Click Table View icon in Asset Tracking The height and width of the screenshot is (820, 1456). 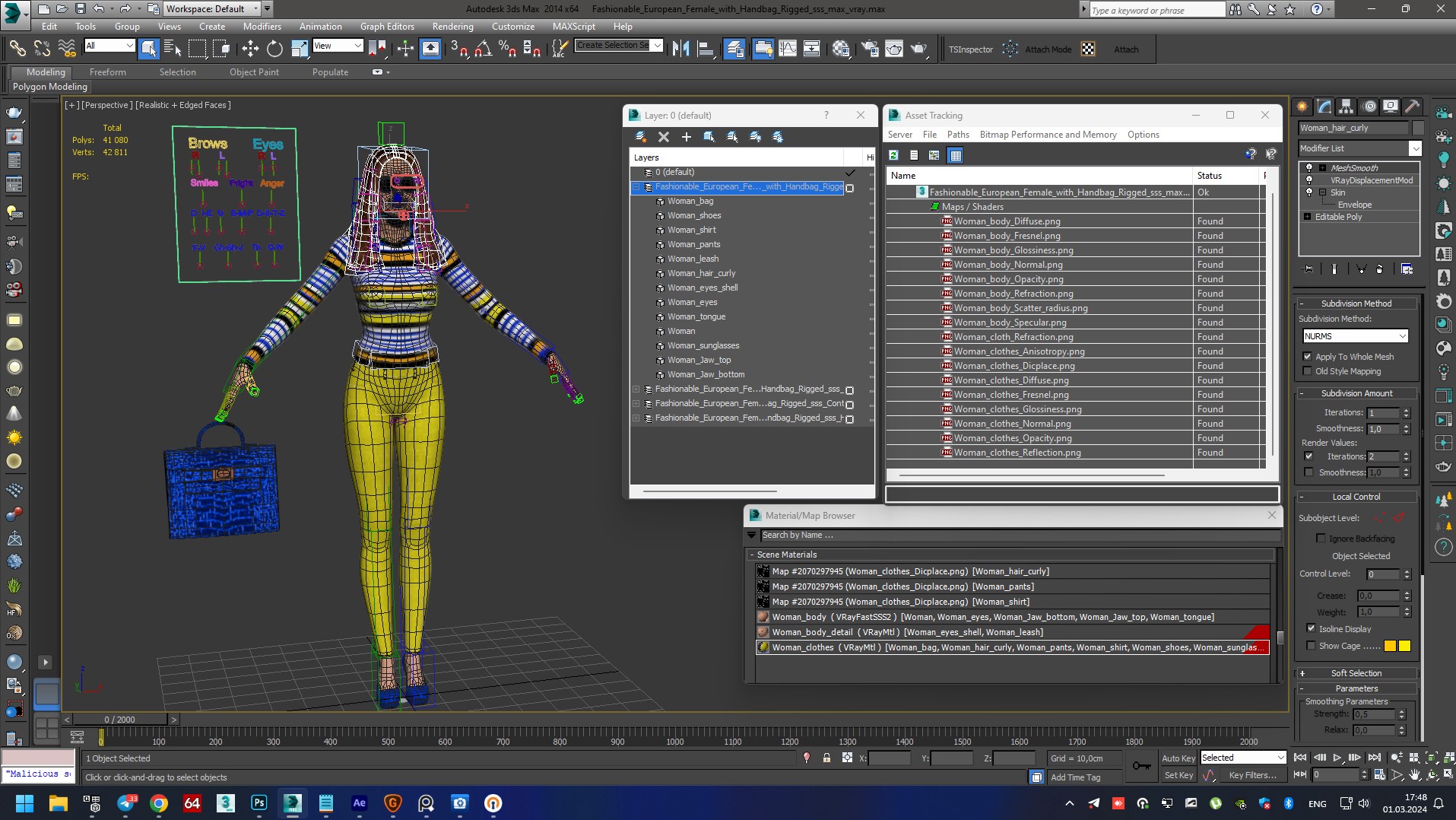(x=956, y=155)
